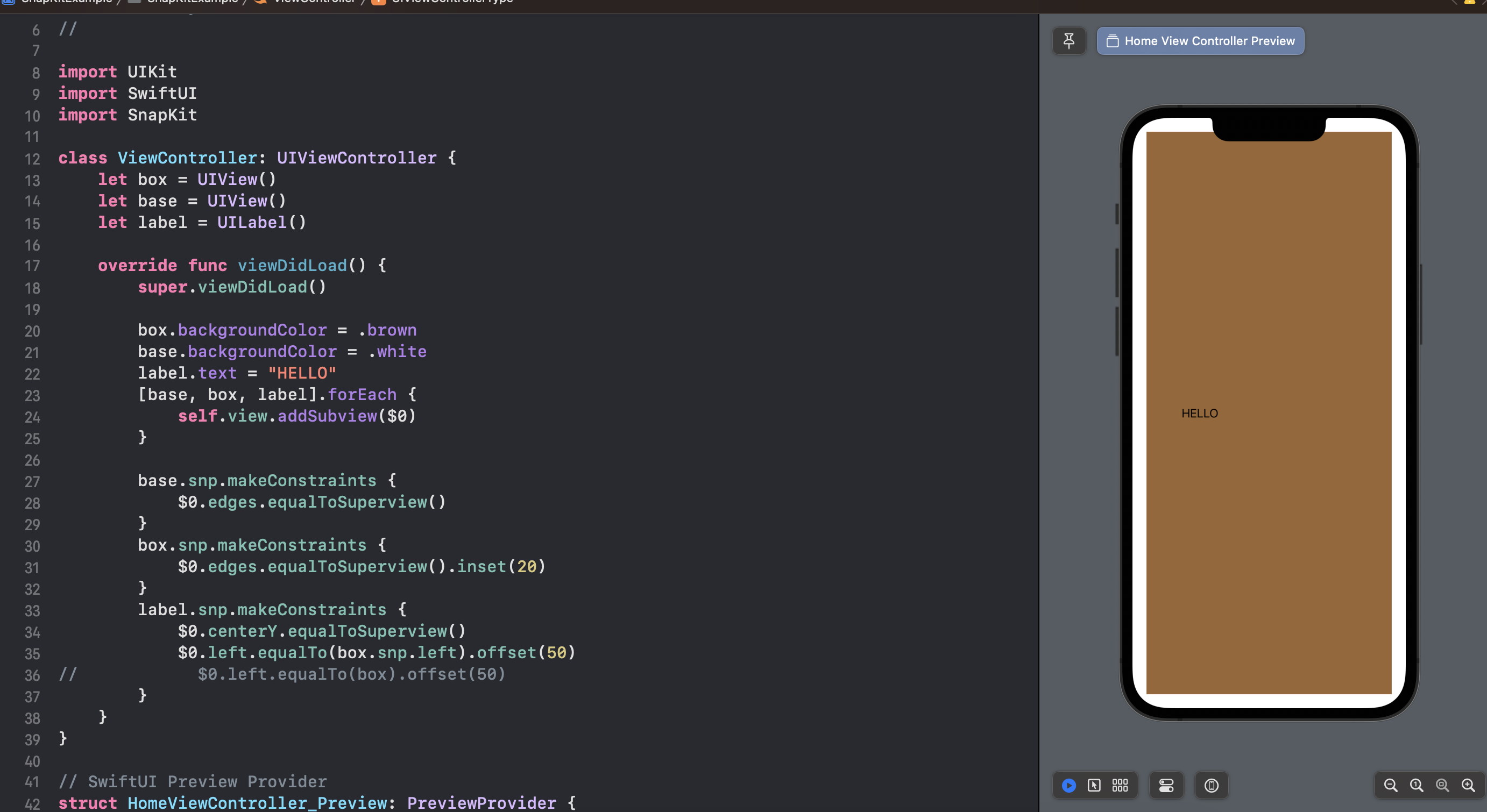Click line number 36 next to commented code
The image size is (1487, 812).
tap(32, 675)
